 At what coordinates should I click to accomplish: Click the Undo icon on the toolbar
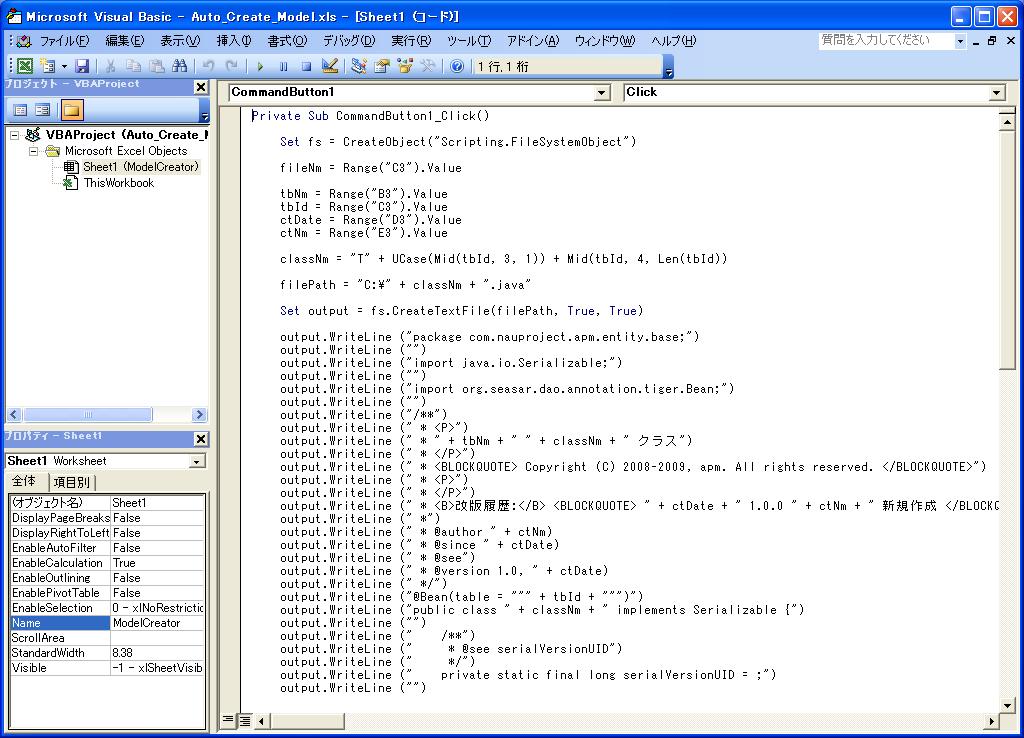coord(208,65)
